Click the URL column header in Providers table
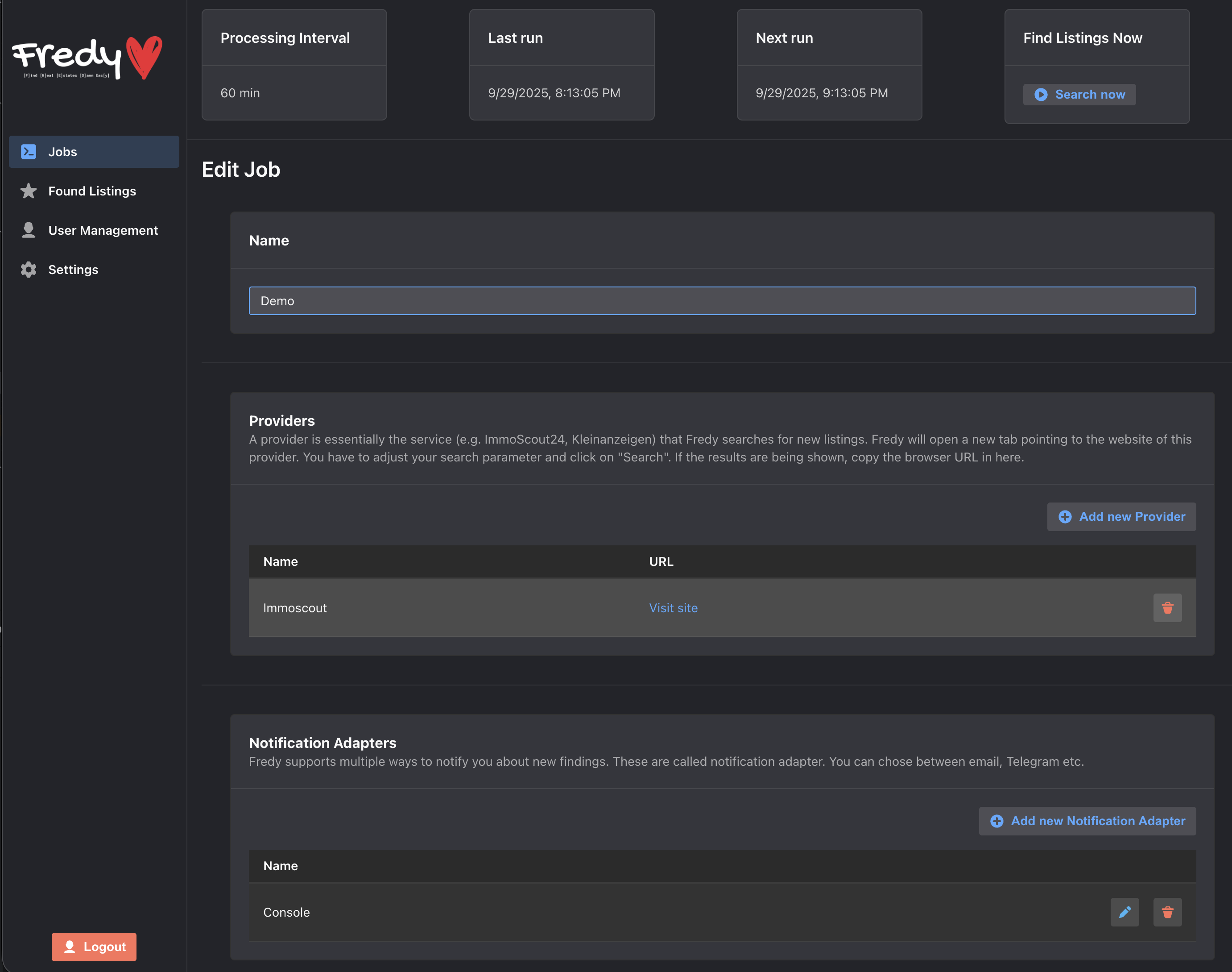Screen dimensions: 1232x972 (x=661, y=562)
